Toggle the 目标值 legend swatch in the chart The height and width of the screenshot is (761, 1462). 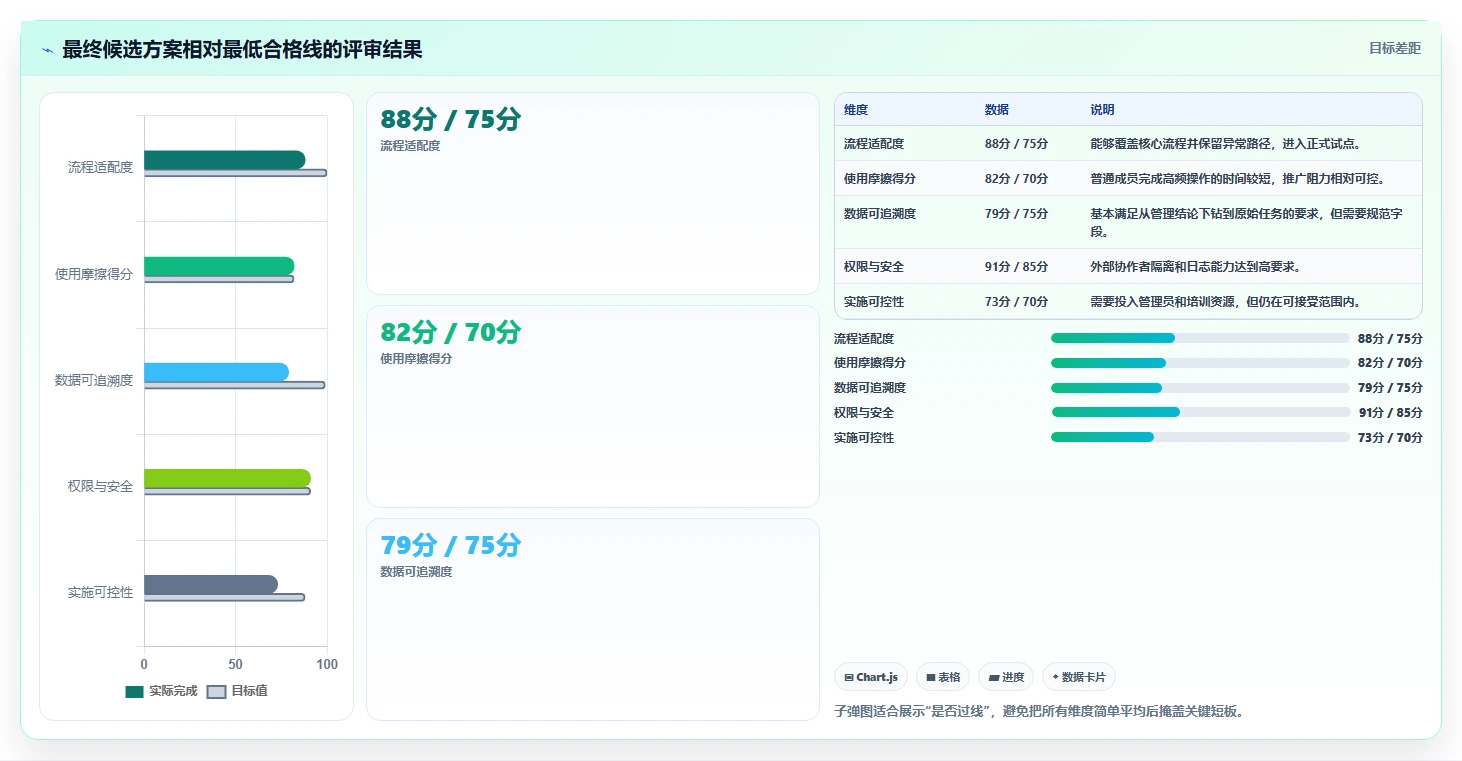217,692
